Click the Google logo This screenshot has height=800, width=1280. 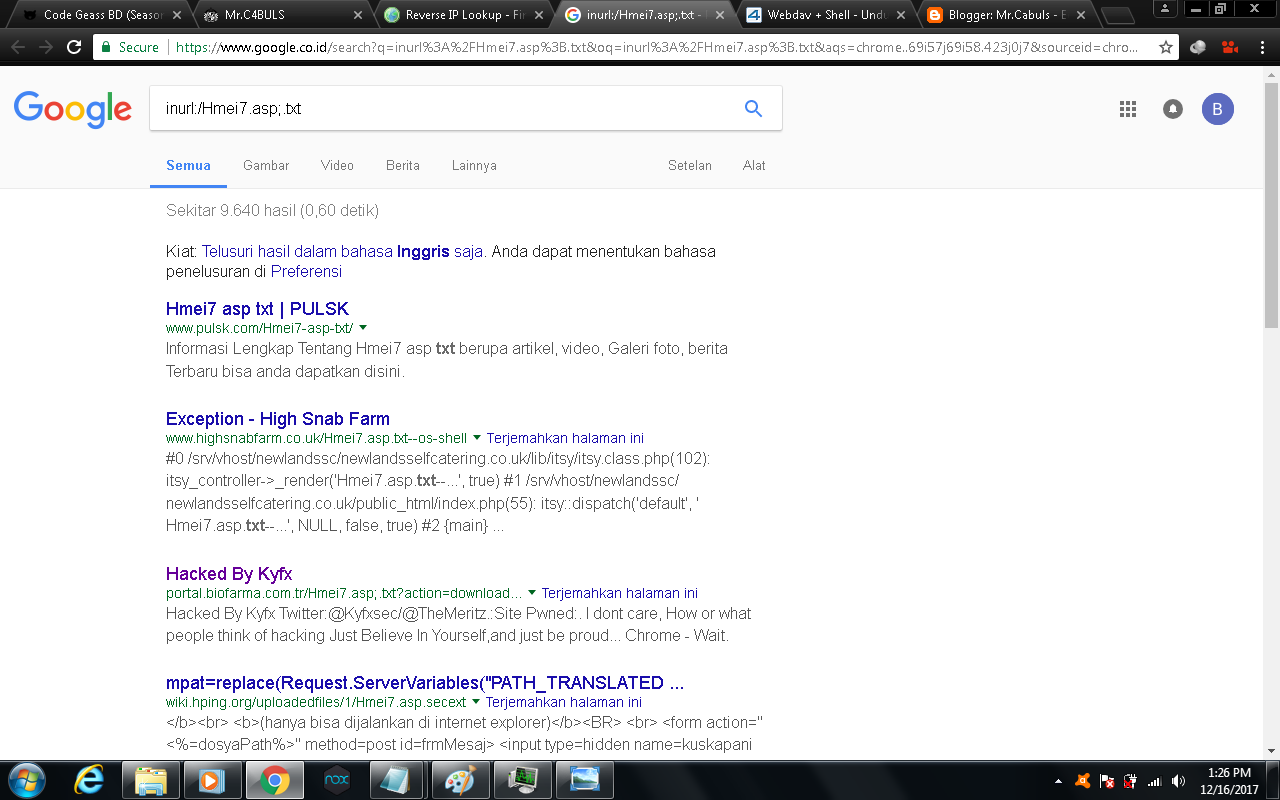click(x=73, y=108)
